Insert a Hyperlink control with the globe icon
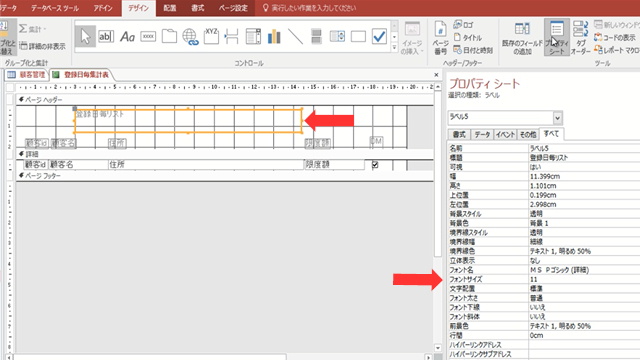640x360 pixels. pos(190,37)
